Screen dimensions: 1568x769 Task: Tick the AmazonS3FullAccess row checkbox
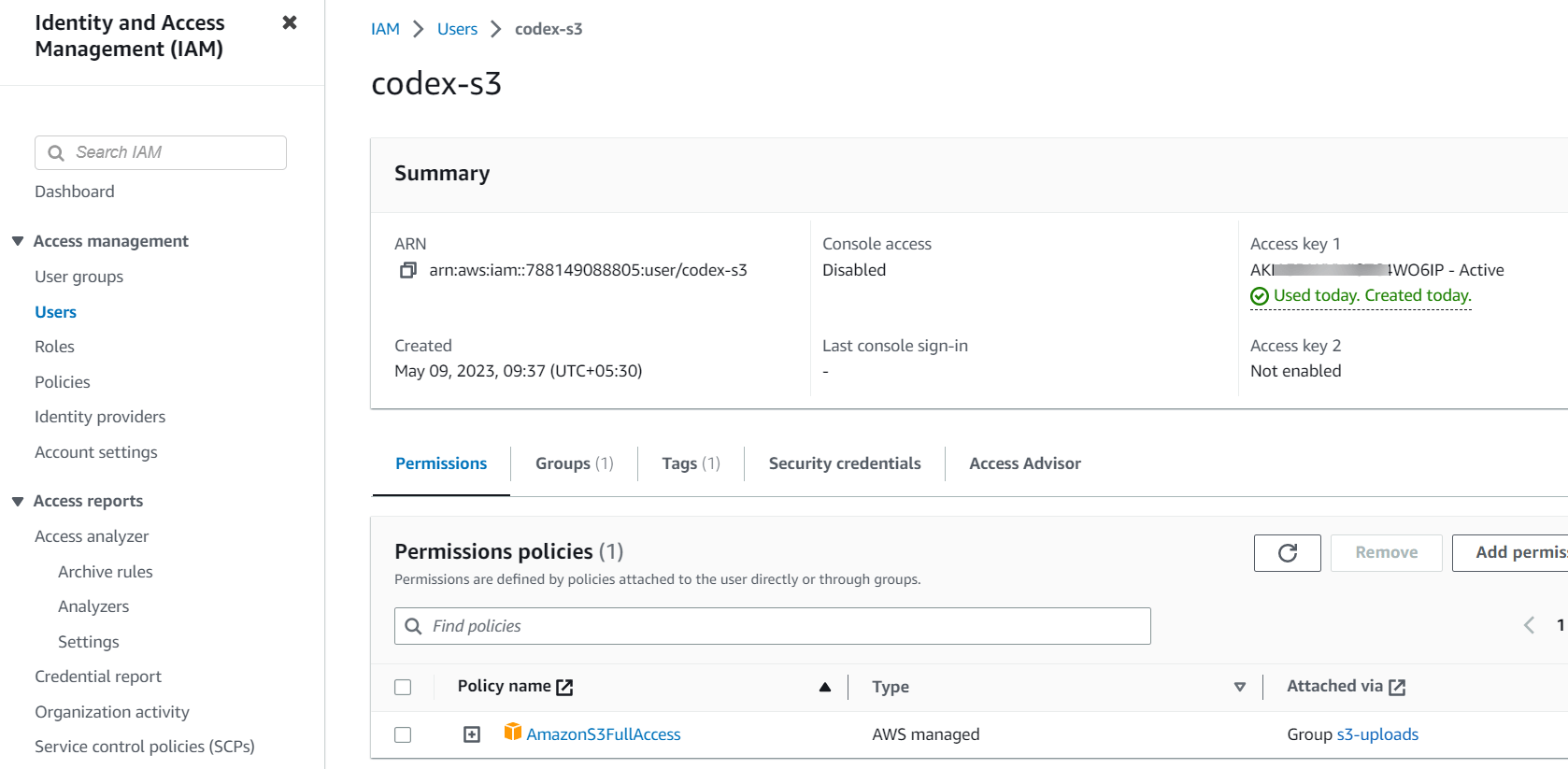(x=403, y=735)
